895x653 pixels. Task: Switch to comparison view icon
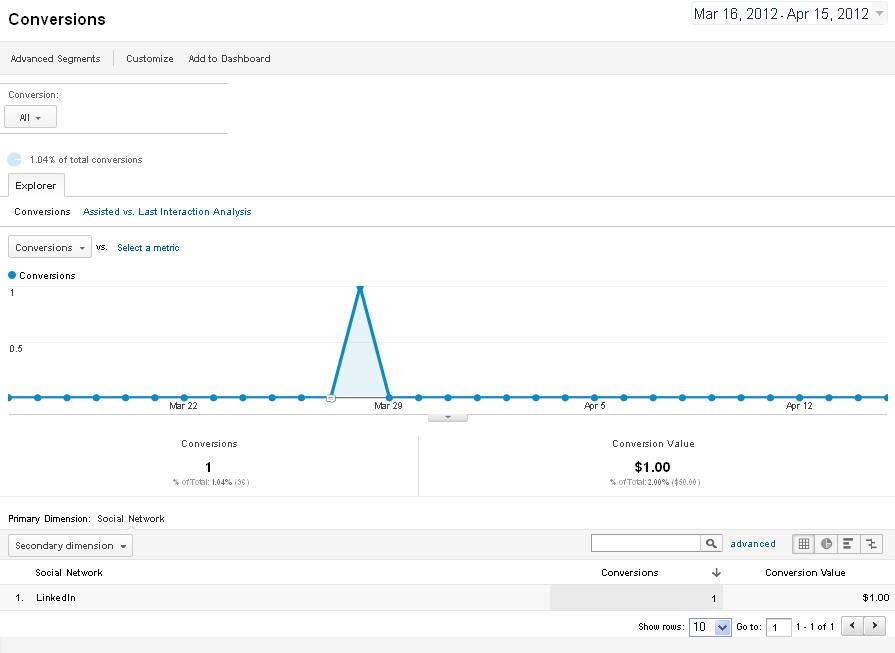(871, 544)
